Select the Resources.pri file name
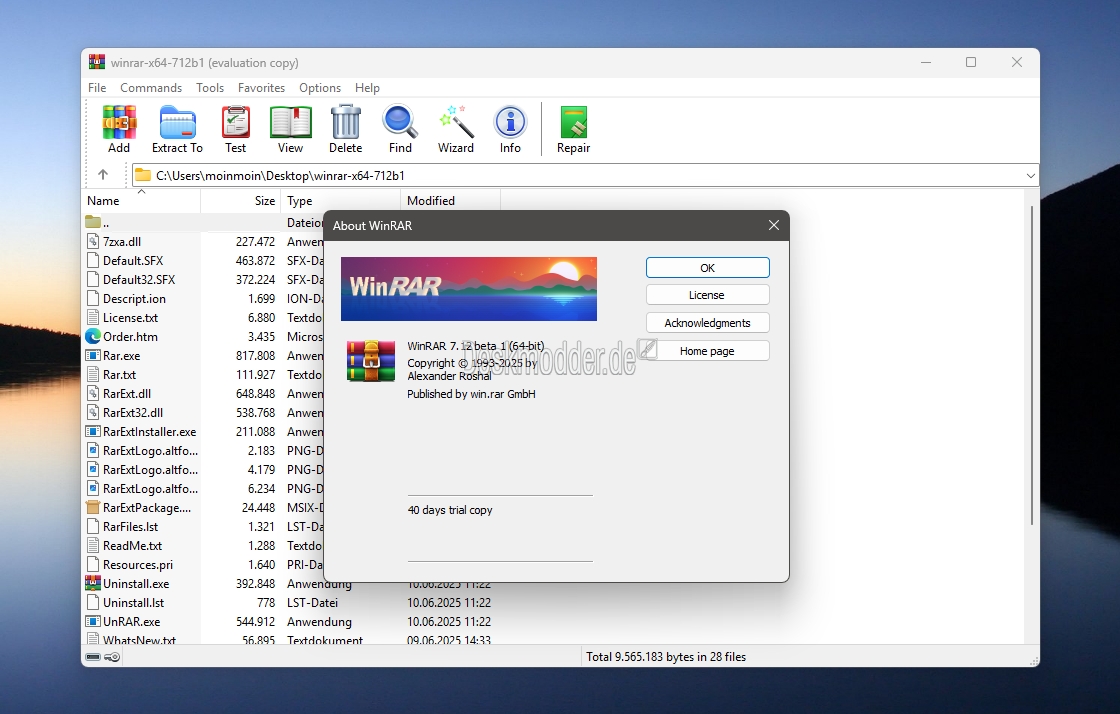This screenshot has height=714, width=1120. (x=138, y=565)
